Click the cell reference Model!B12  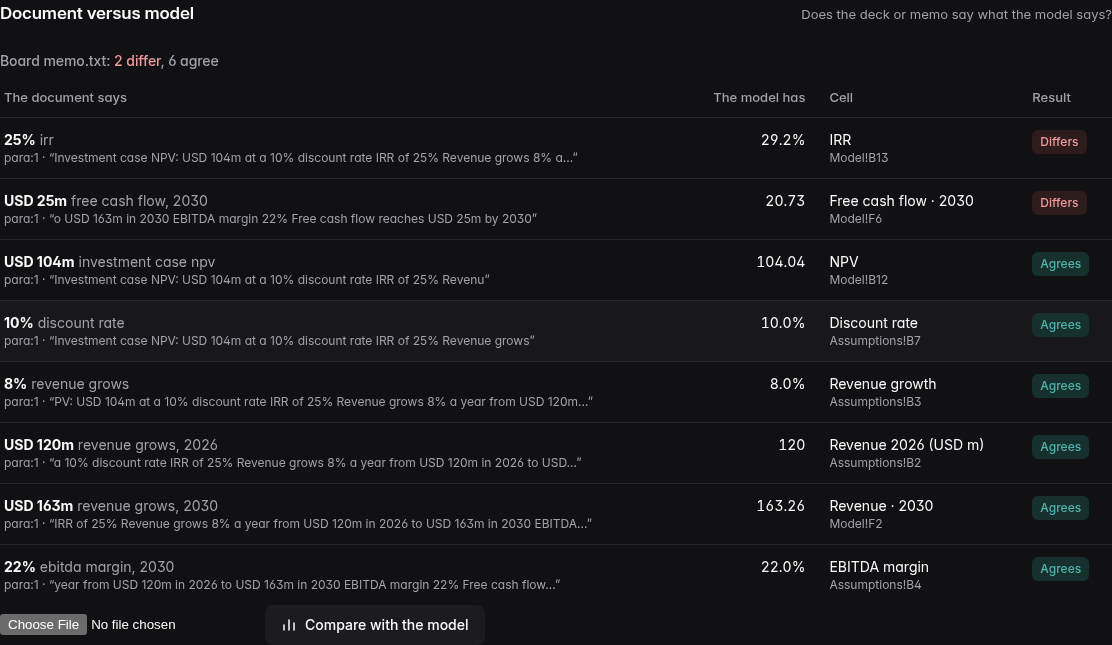coord(859,280)
